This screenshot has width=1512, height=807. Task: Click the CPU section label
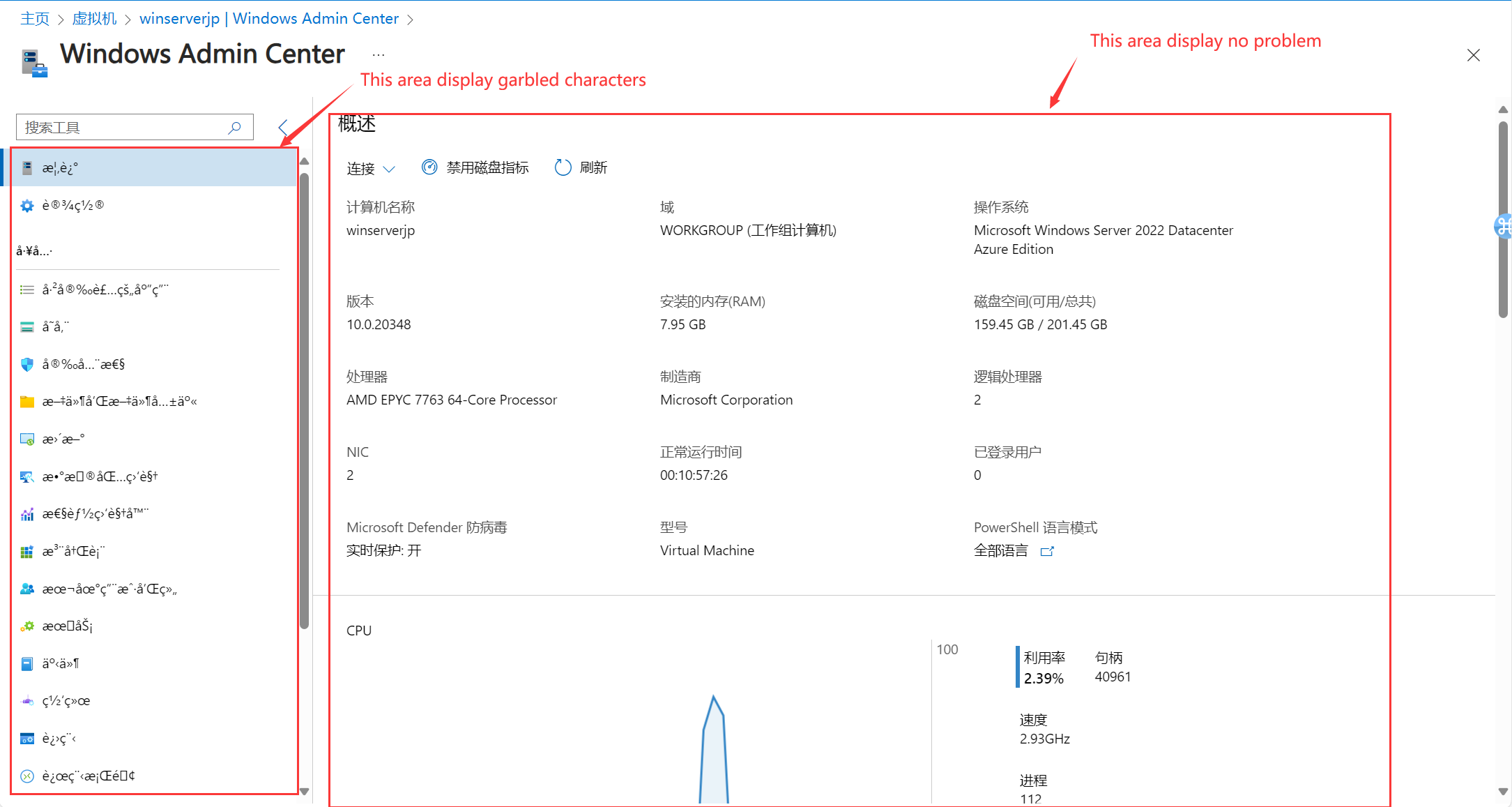tap(359, 631)
